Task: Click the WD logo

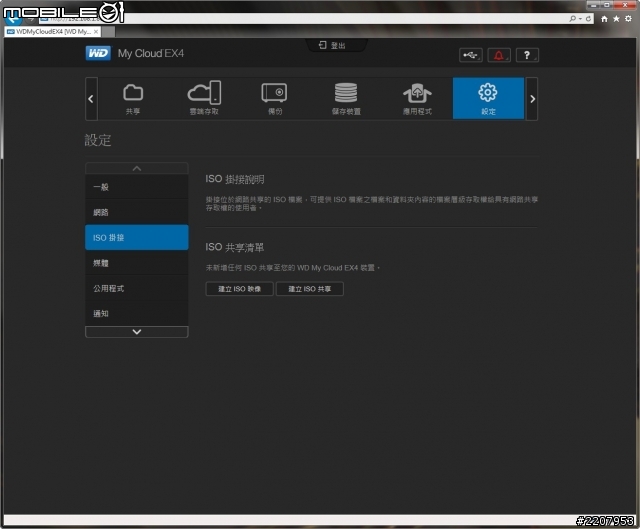Action: (98, 53)
